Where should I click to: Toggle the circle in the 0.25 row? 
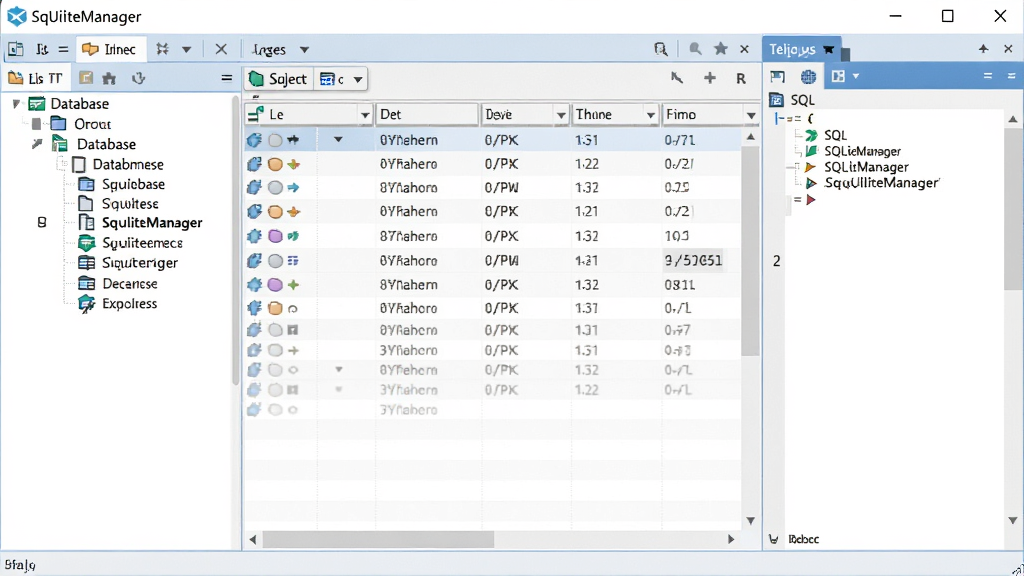tap(276, 188)
